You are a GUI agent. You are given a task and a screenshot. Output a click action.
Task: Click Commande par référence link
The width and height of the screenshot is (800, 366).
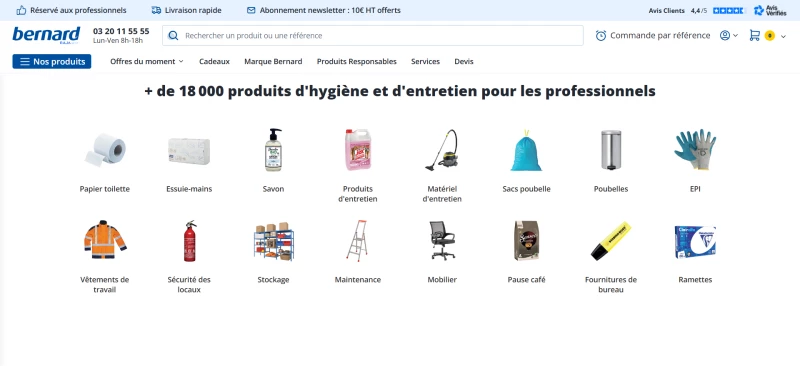click(x=660, y=35)
